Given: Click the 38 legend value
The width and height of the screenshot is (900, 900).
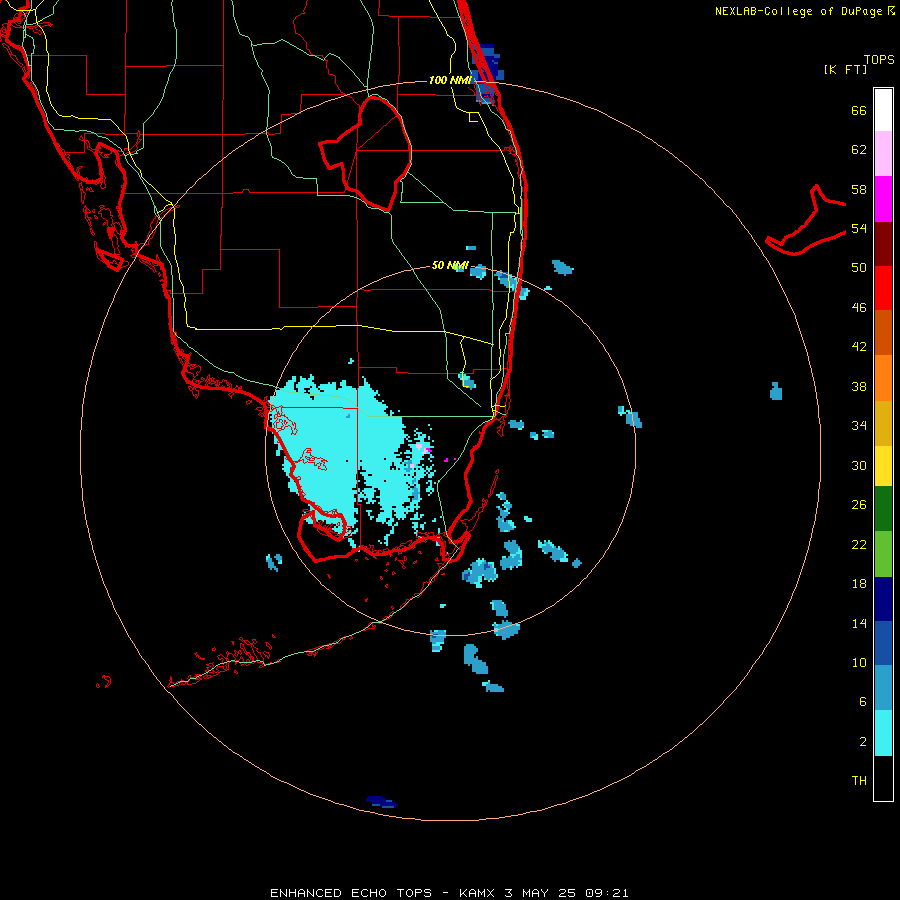Looking at the screenshot, I should point(859,386).
